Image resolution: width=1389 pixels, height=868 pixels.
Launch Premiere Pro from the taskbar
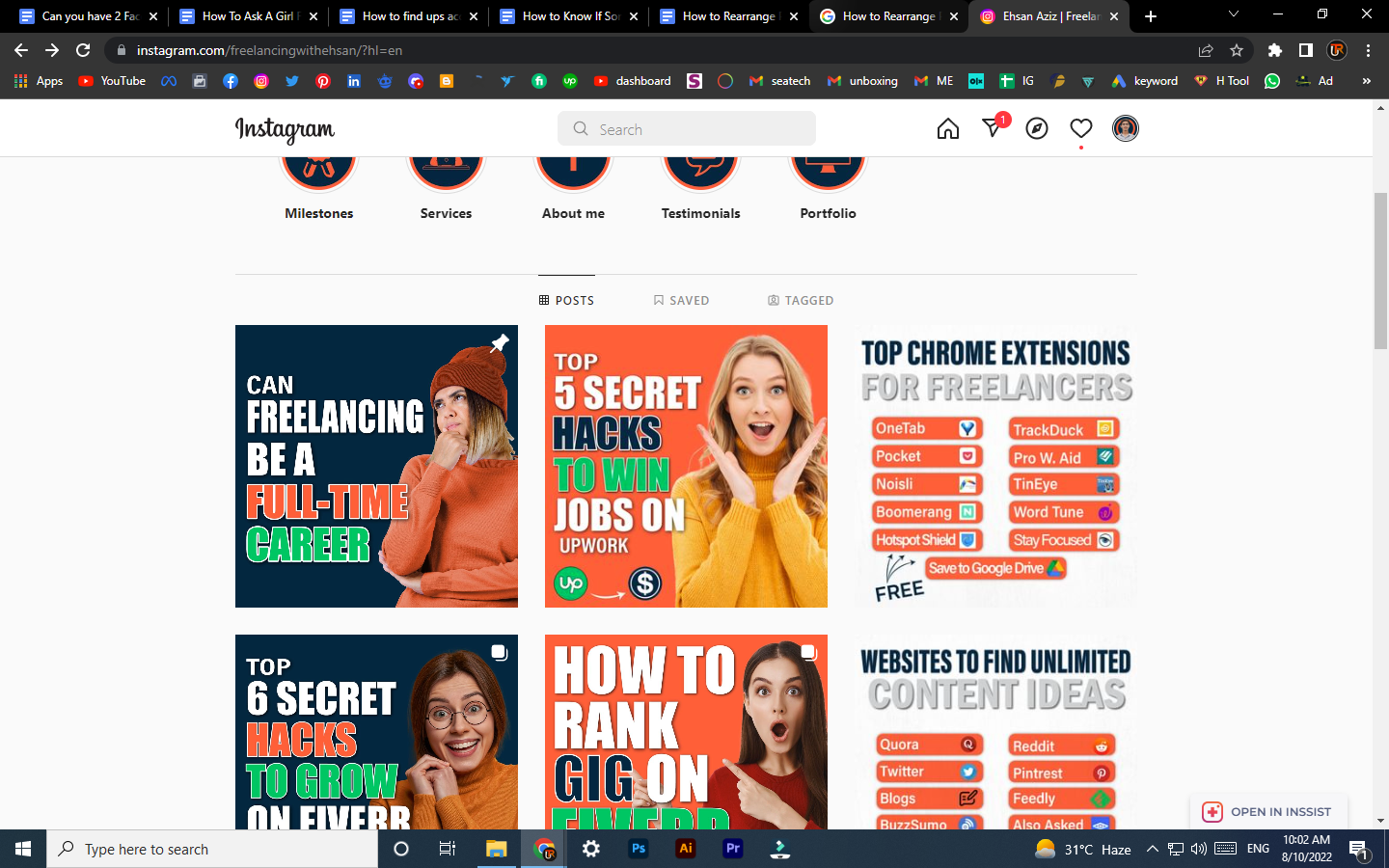(733, 849)
